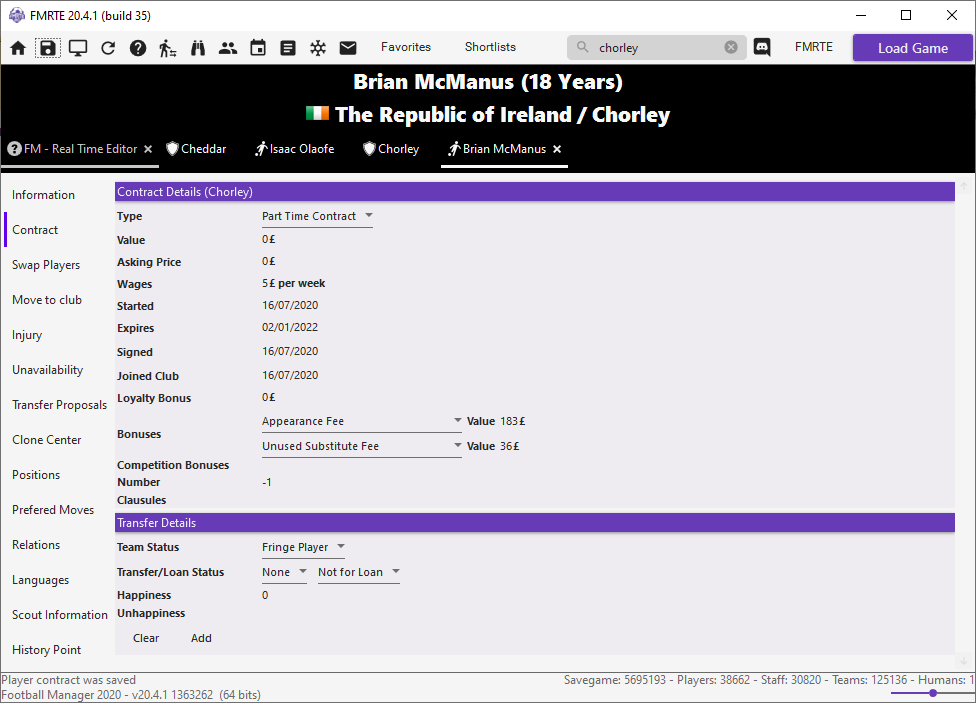Screen dimensions: 976x703
Task: Switch to the Isaac Olaofe player tab
Action: point(294,149)
